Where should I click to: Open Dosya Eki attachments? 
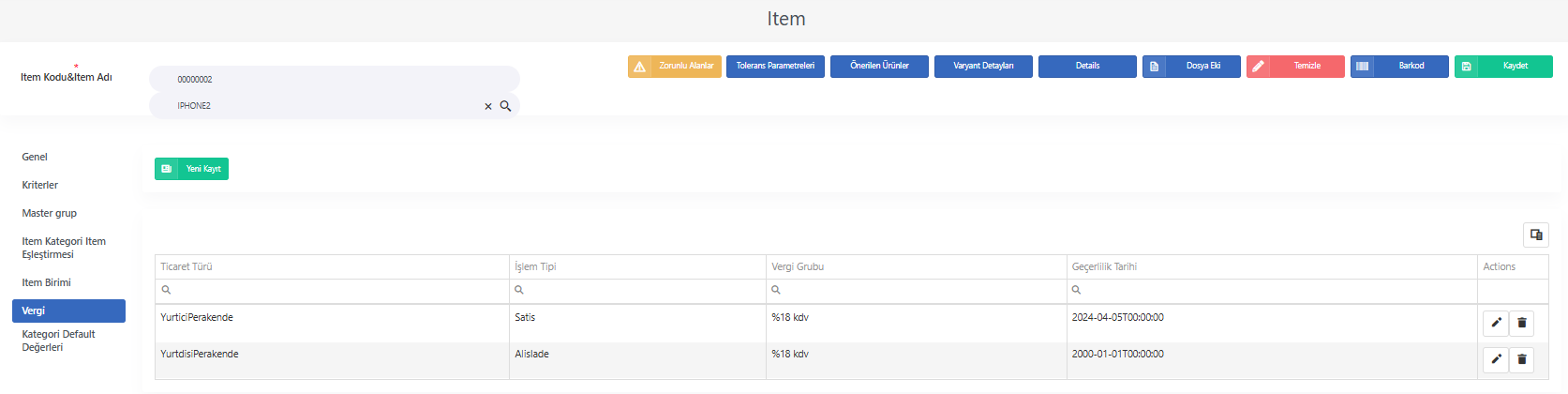(1191, 67)
